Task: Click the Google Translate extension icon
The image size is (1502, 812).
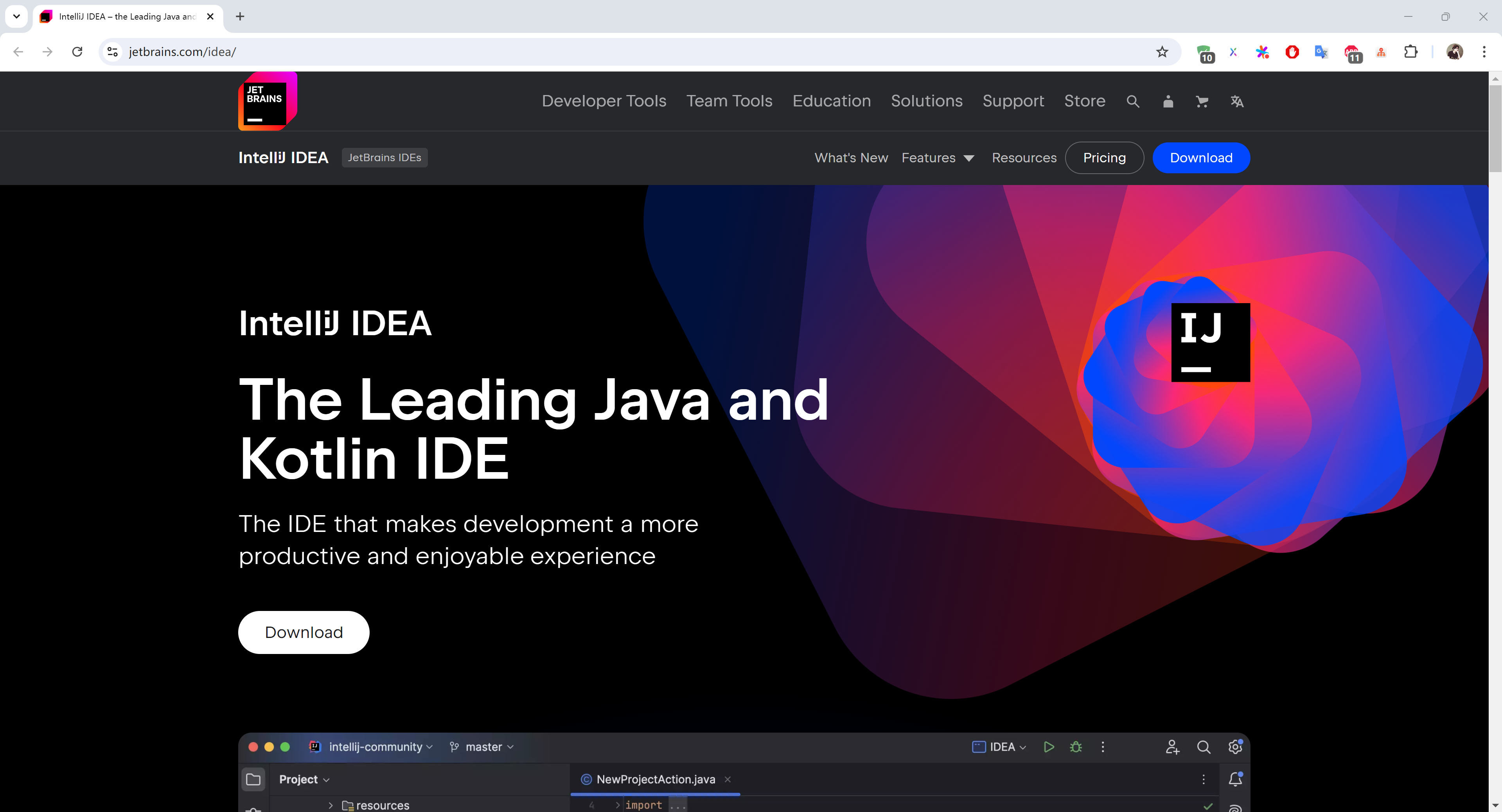Action: [x=1321, y=52]
